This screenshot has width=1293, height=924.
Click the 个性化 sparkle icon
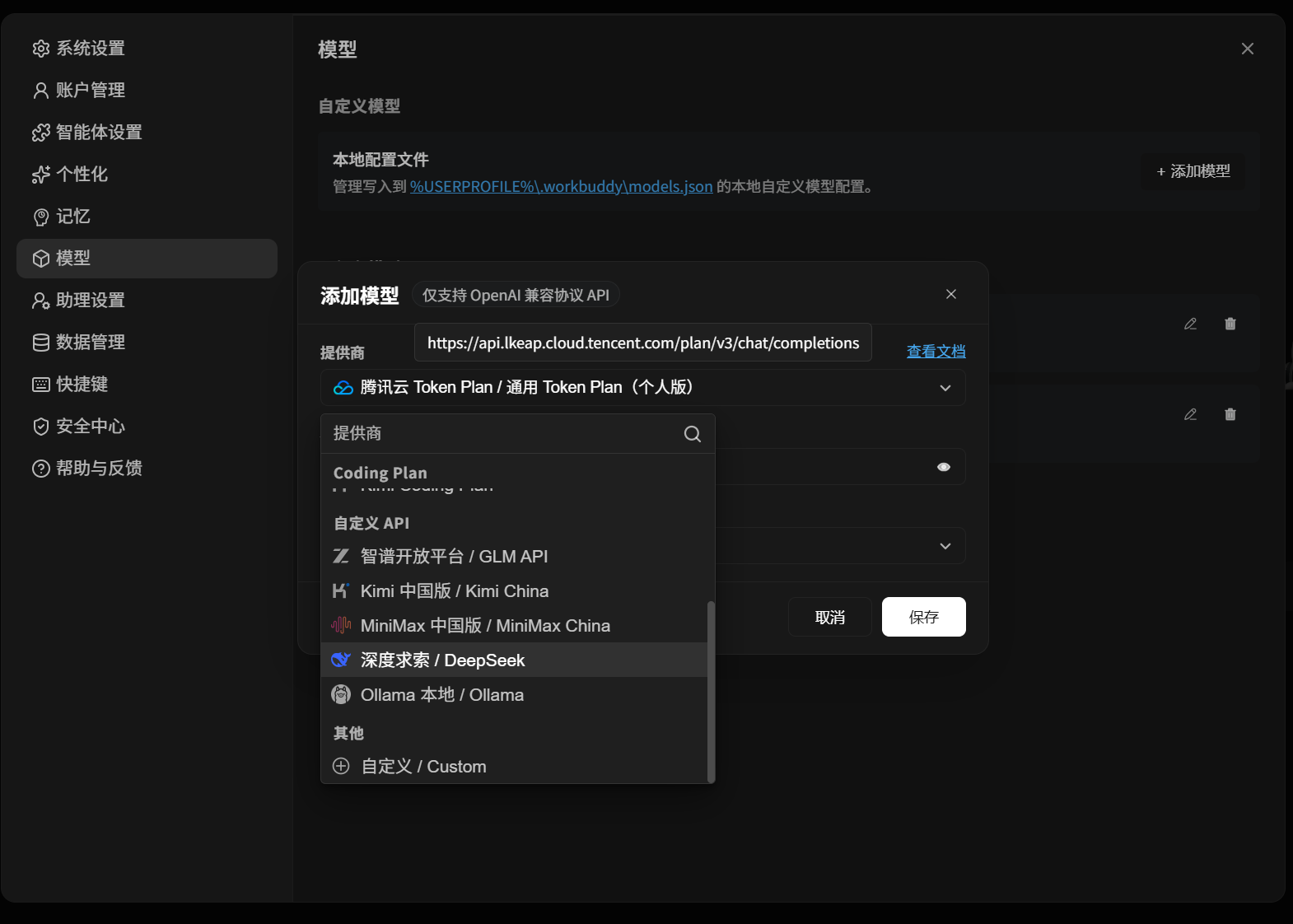[41, 175]
